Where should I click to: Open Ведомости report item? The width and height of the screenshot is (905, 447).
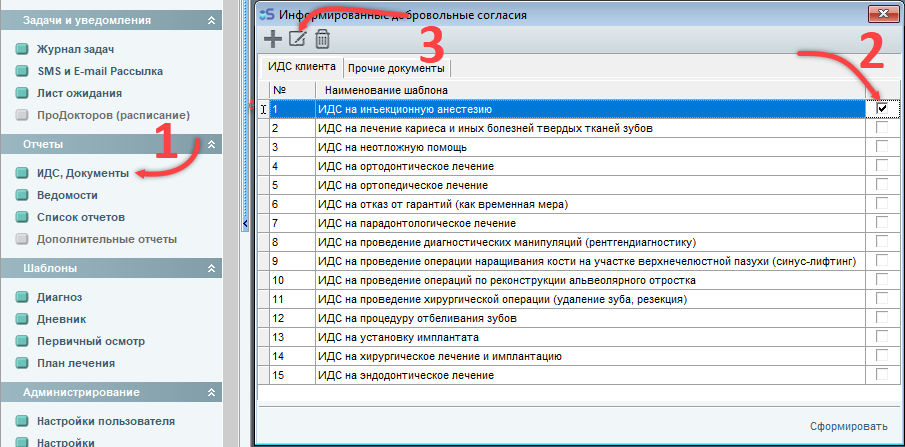tap(67, 195)
